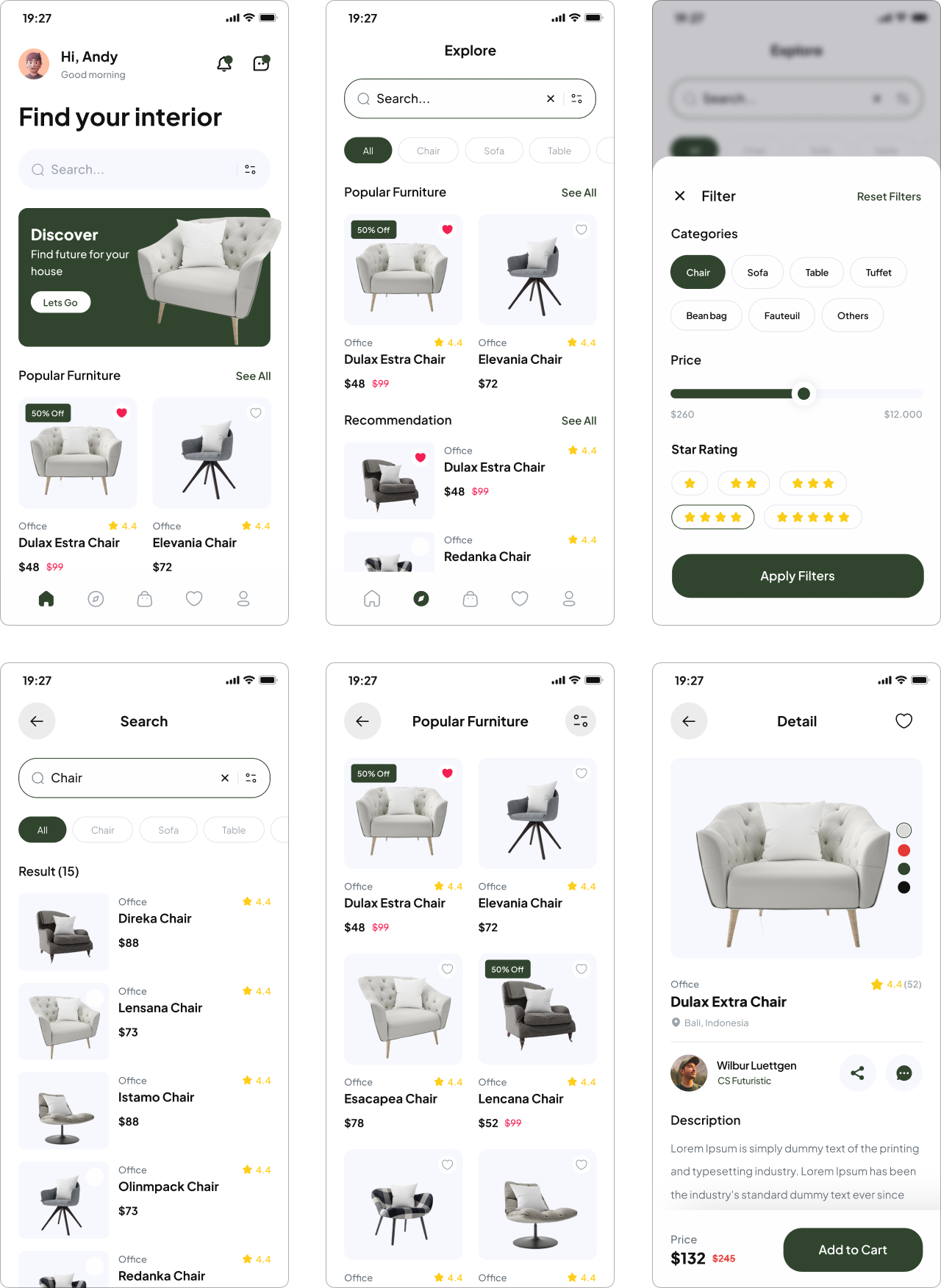The image size is (941, 1288).
Task: Favorite the Dulax Extra Chair on Detail screen
Action: tap(904, 721)
